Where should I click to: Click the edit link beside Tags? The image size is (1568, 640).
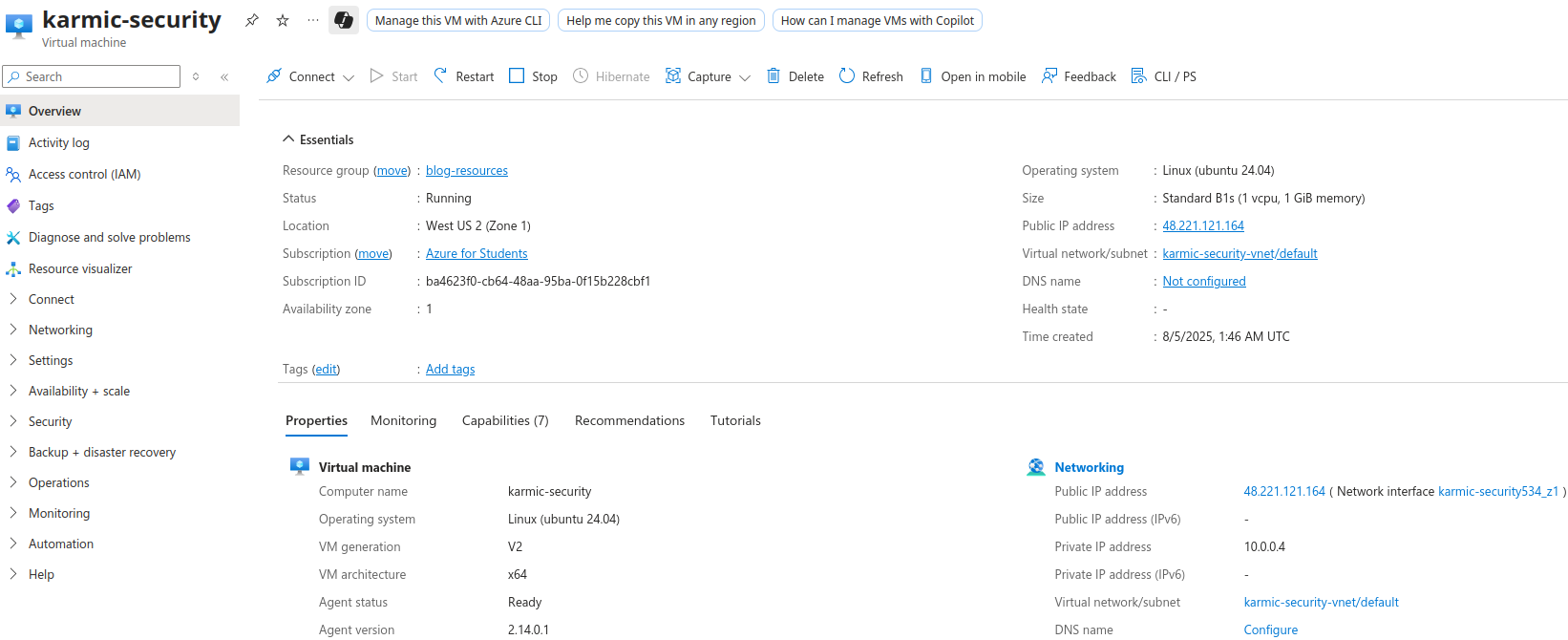[x=327, y=370]
